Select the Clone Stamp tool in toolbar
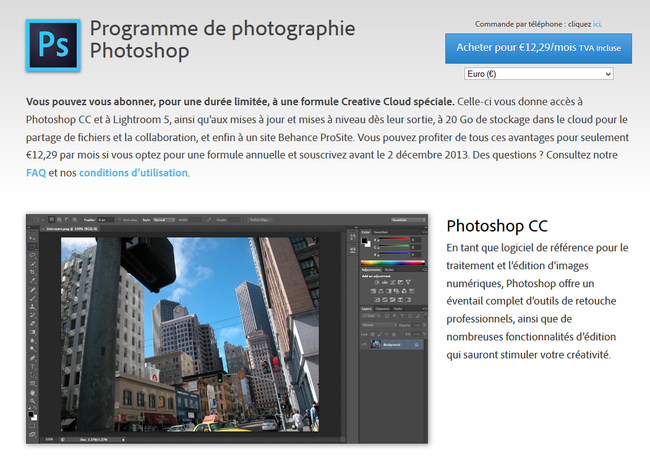Screen dimensions: 650x458 pos(32,307)
